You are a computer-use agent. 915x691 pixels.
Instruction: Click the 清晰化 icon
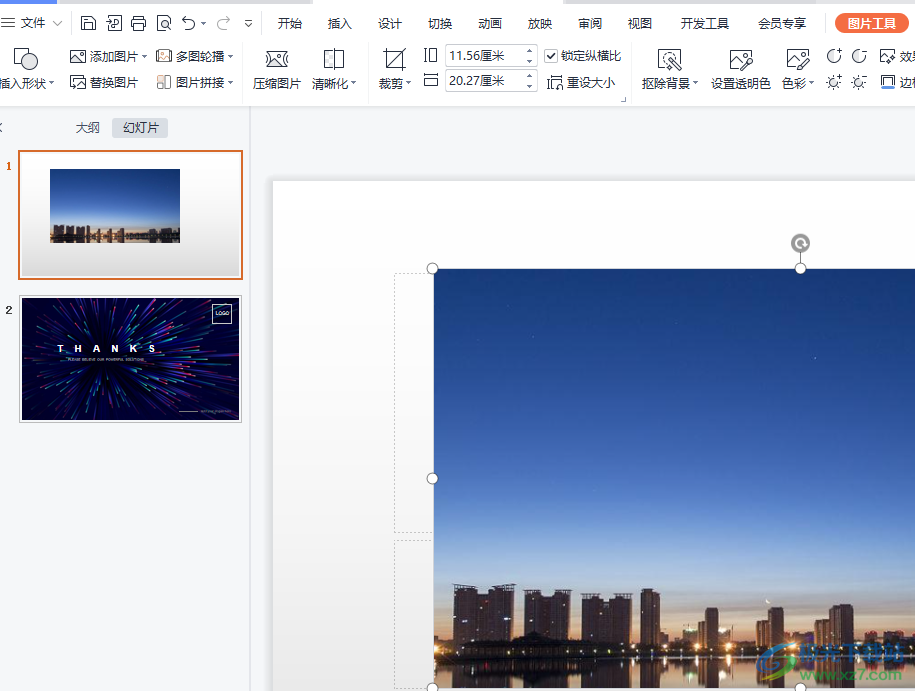334,59
